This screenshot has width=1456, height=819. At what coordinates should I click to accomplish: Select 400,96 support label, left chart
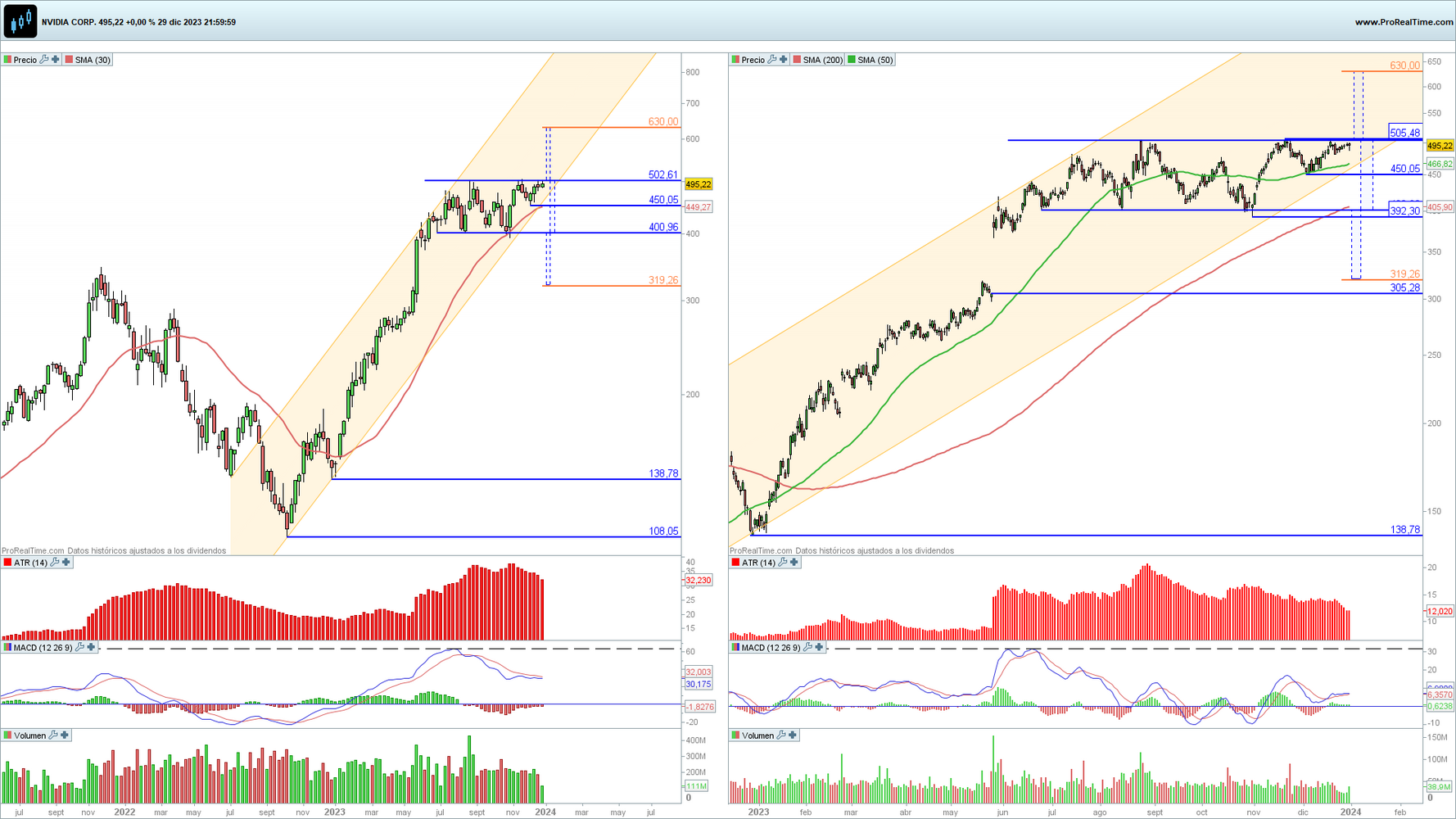click(x=663, y=227)
